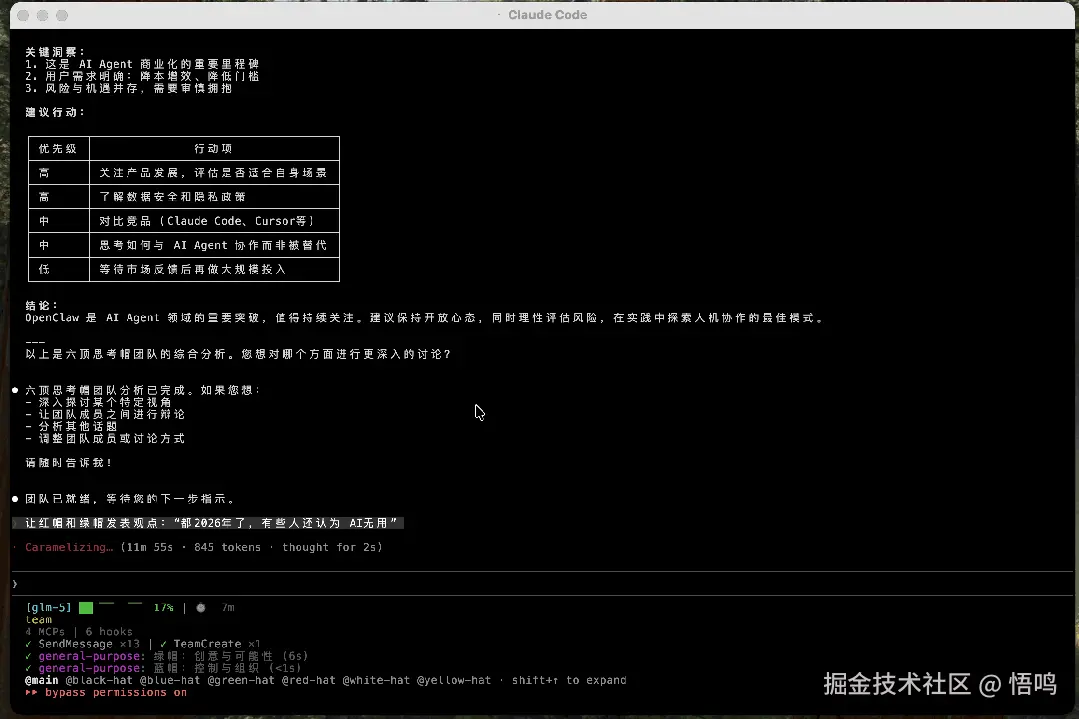Select the @blue-hat agent

point(170,680)
